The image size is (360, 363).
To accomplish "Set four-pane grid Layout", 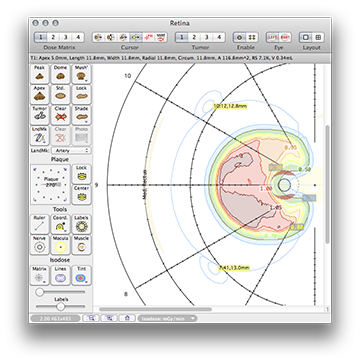I will [x=318, y=37].
